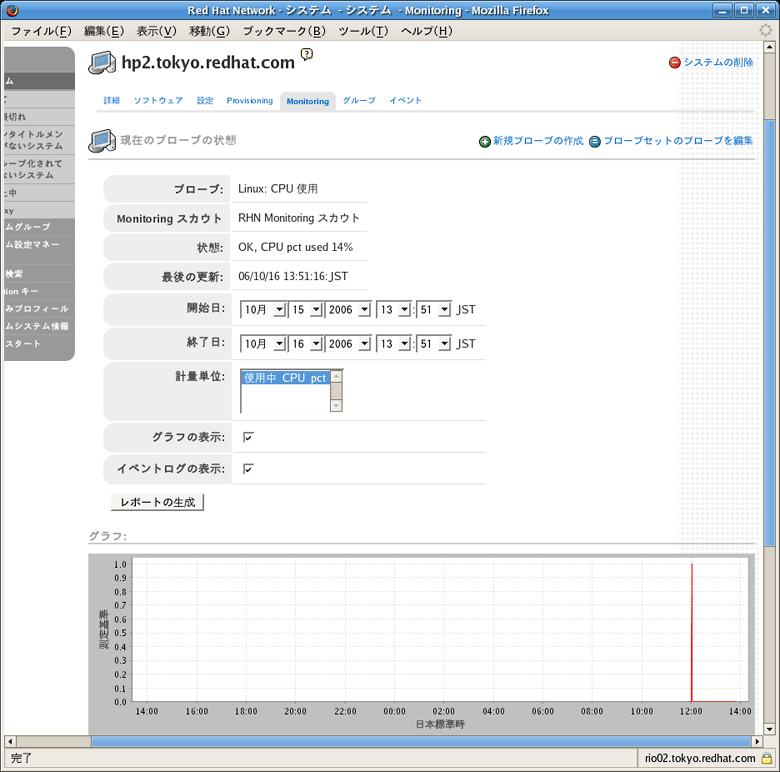This screenshot has height=772, width=780.
Task: Click the レポートの生成 button
Action: pyautogui.click(x=157, y=502)
